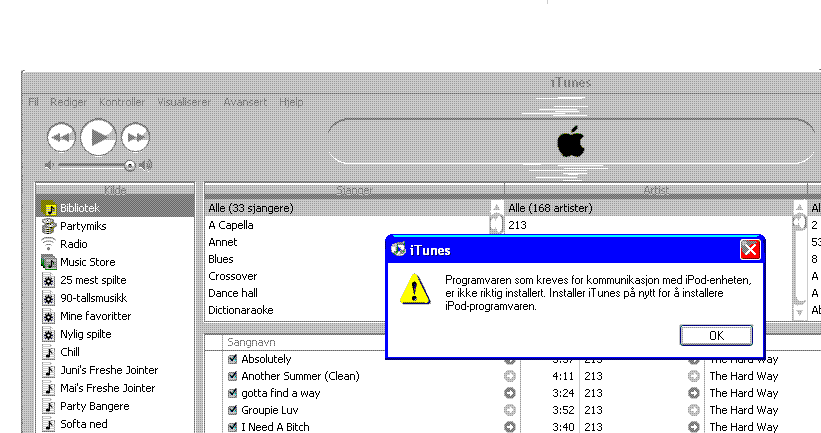Click the genre list scrollbar up arrow
The width and height of the screenshot is (821, 433).
click(x=496, y=208)
